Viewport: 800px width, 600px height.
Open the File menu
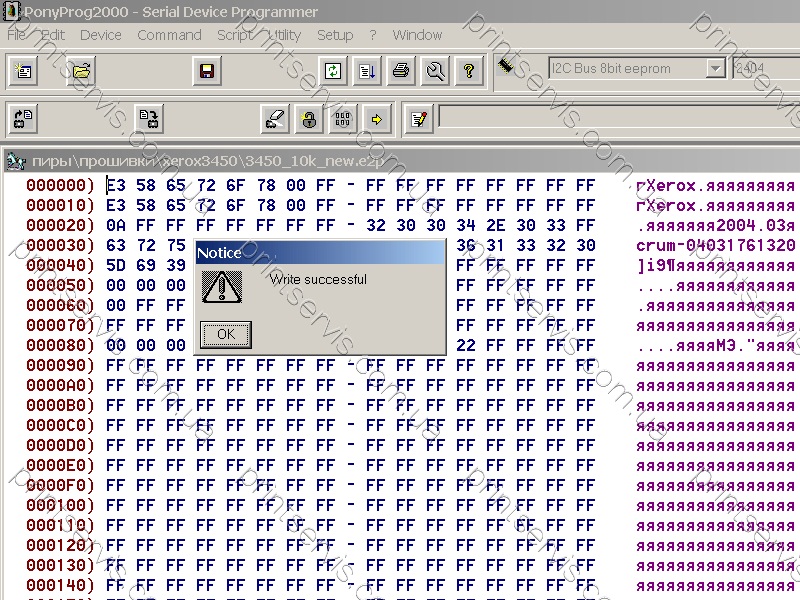[17, 35]
